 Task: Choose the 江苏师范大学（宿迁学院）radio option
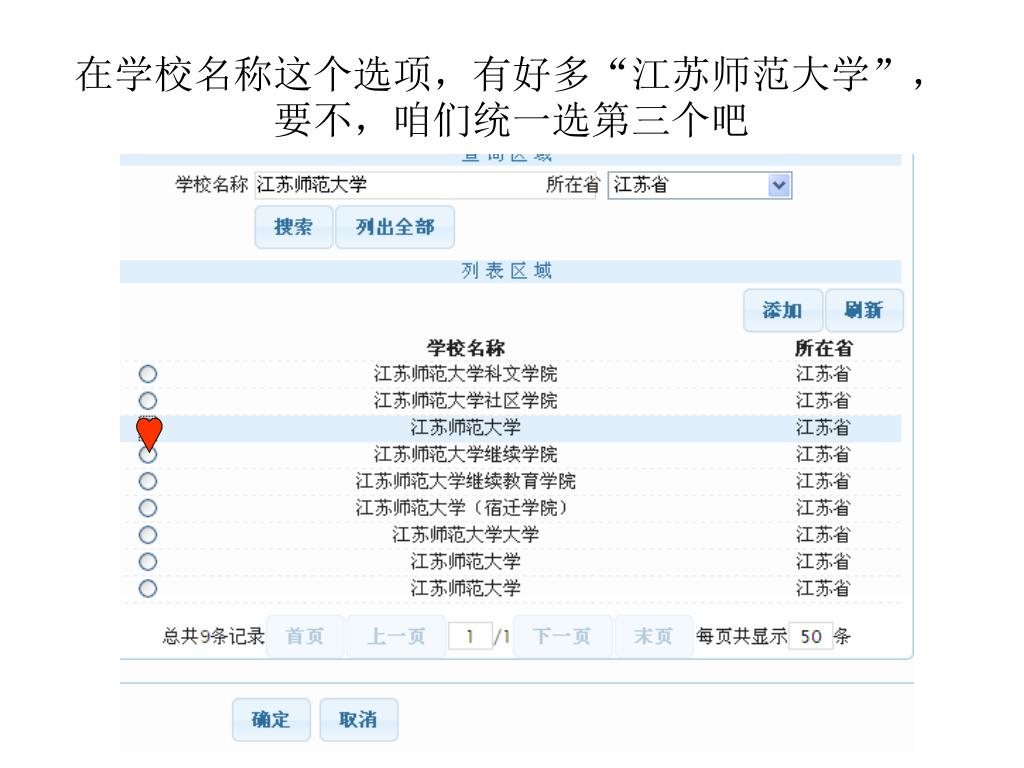click(148, 508)
